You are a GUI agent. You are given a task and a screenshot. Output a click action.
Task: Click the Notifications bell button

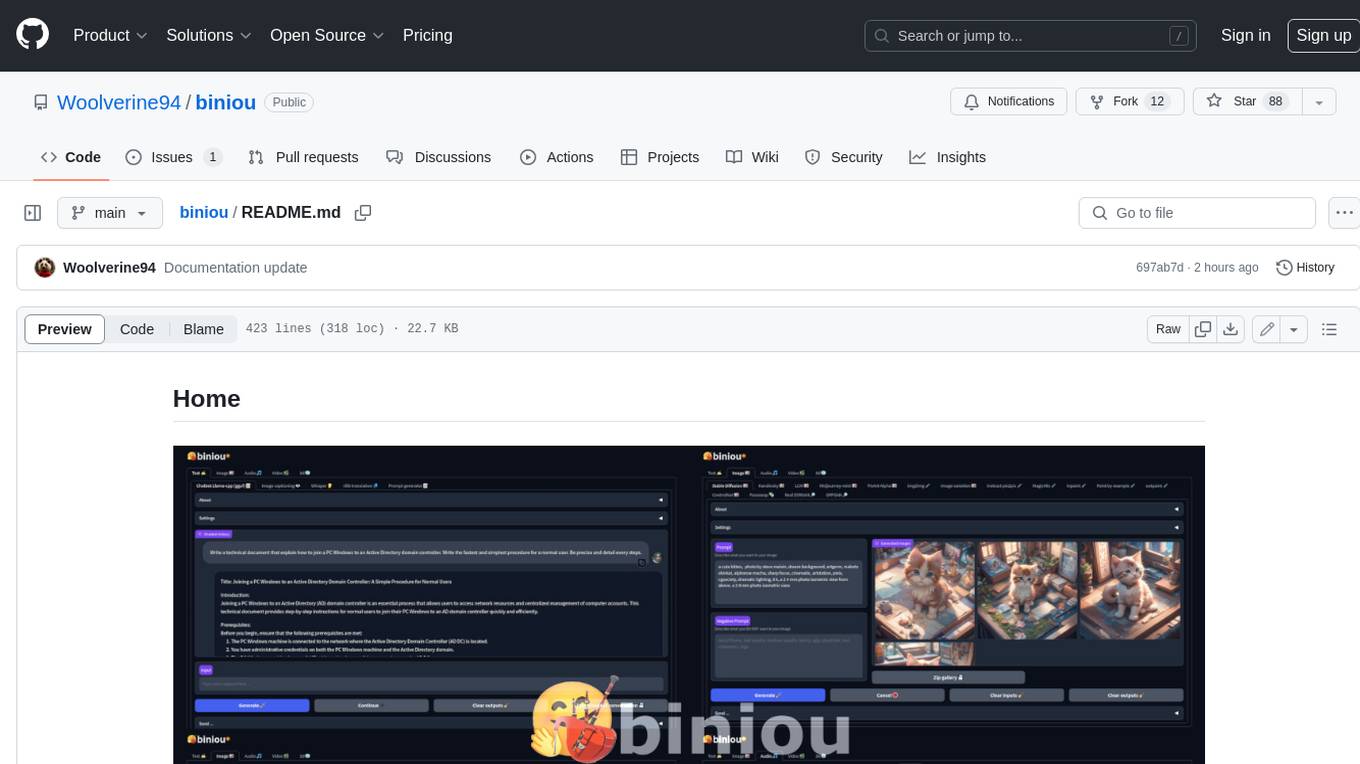(x=1009, y=102)
